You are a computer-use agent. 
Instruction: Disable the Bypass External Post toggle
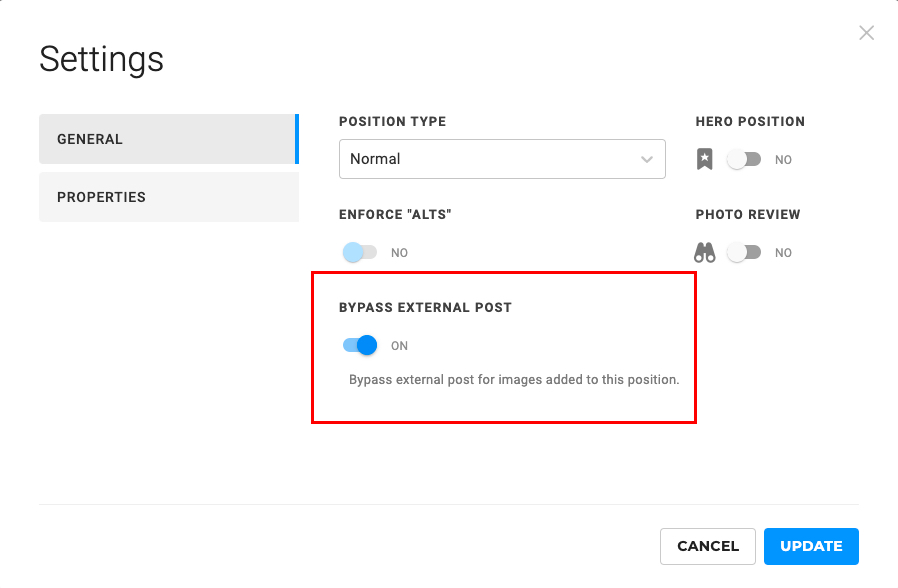360,346
